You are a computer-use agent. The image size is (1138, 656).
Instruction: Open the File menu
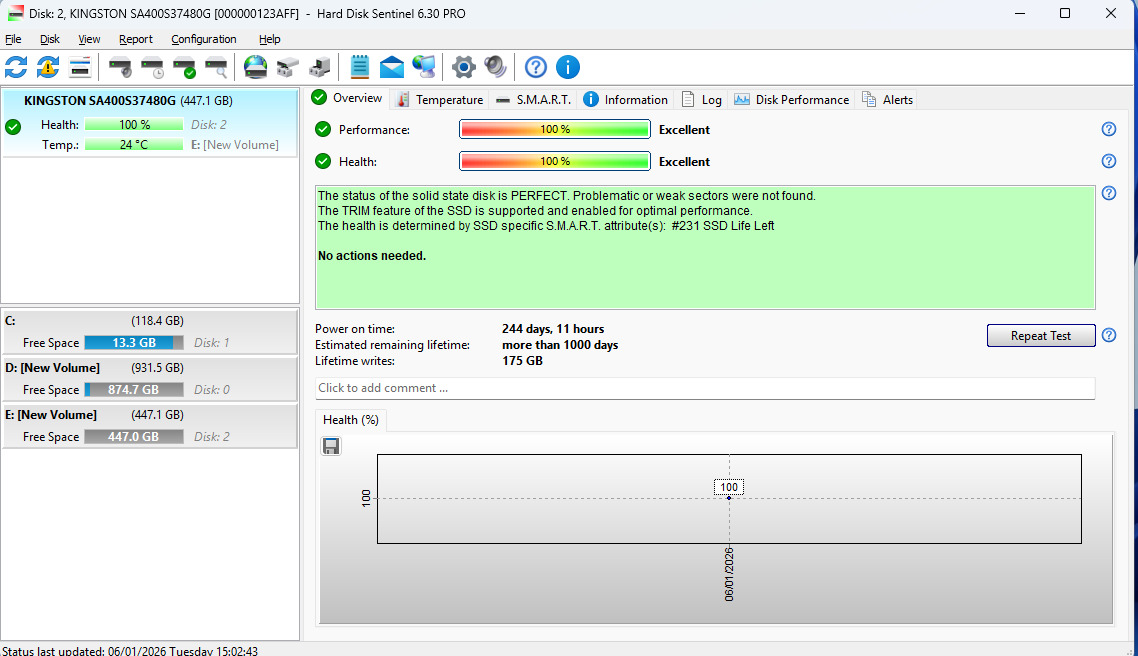[x=13, y=39]
